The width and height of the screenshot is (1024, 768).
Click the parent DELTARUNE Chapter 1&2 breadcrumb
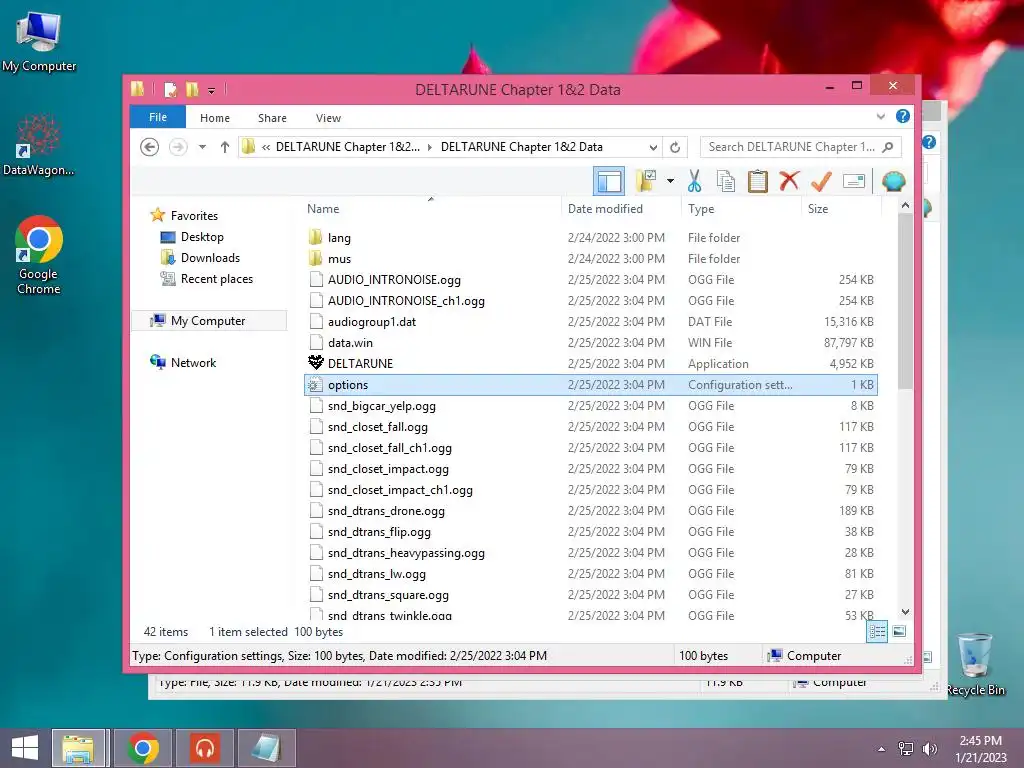tap(347, 147)
